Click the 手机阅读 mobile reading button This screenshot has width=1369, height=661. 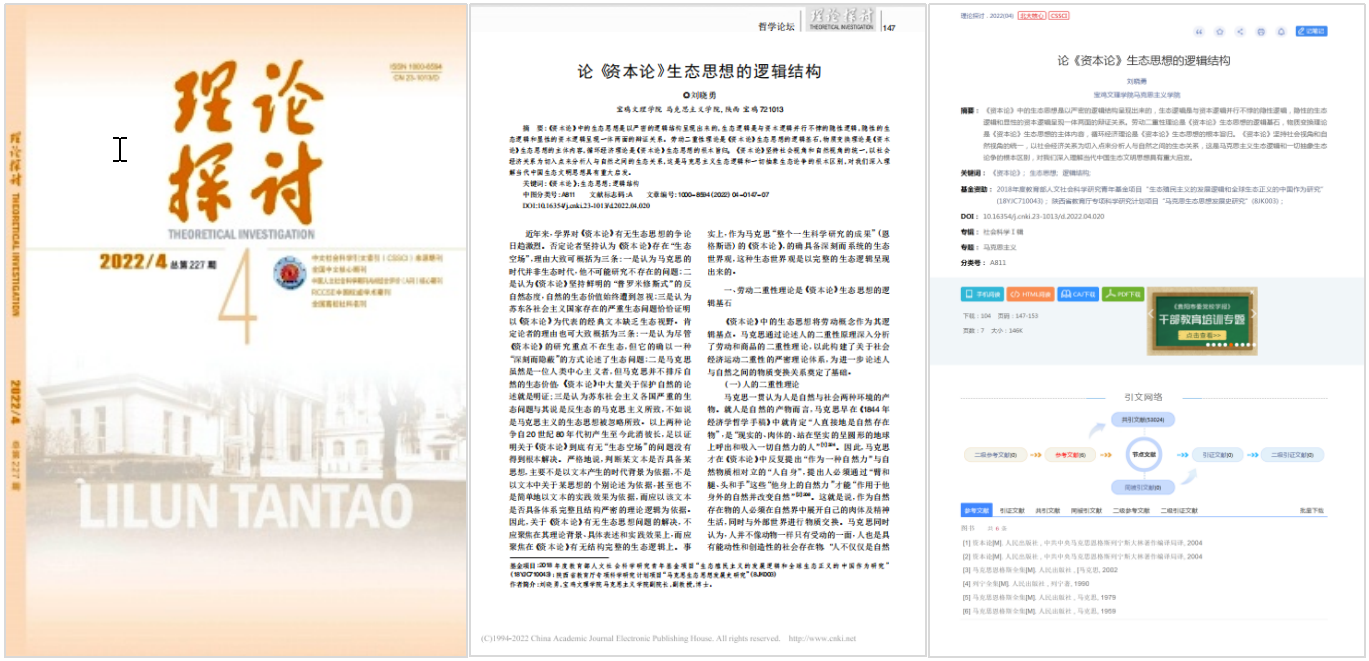pyautogui.click(x=982, y=294)
